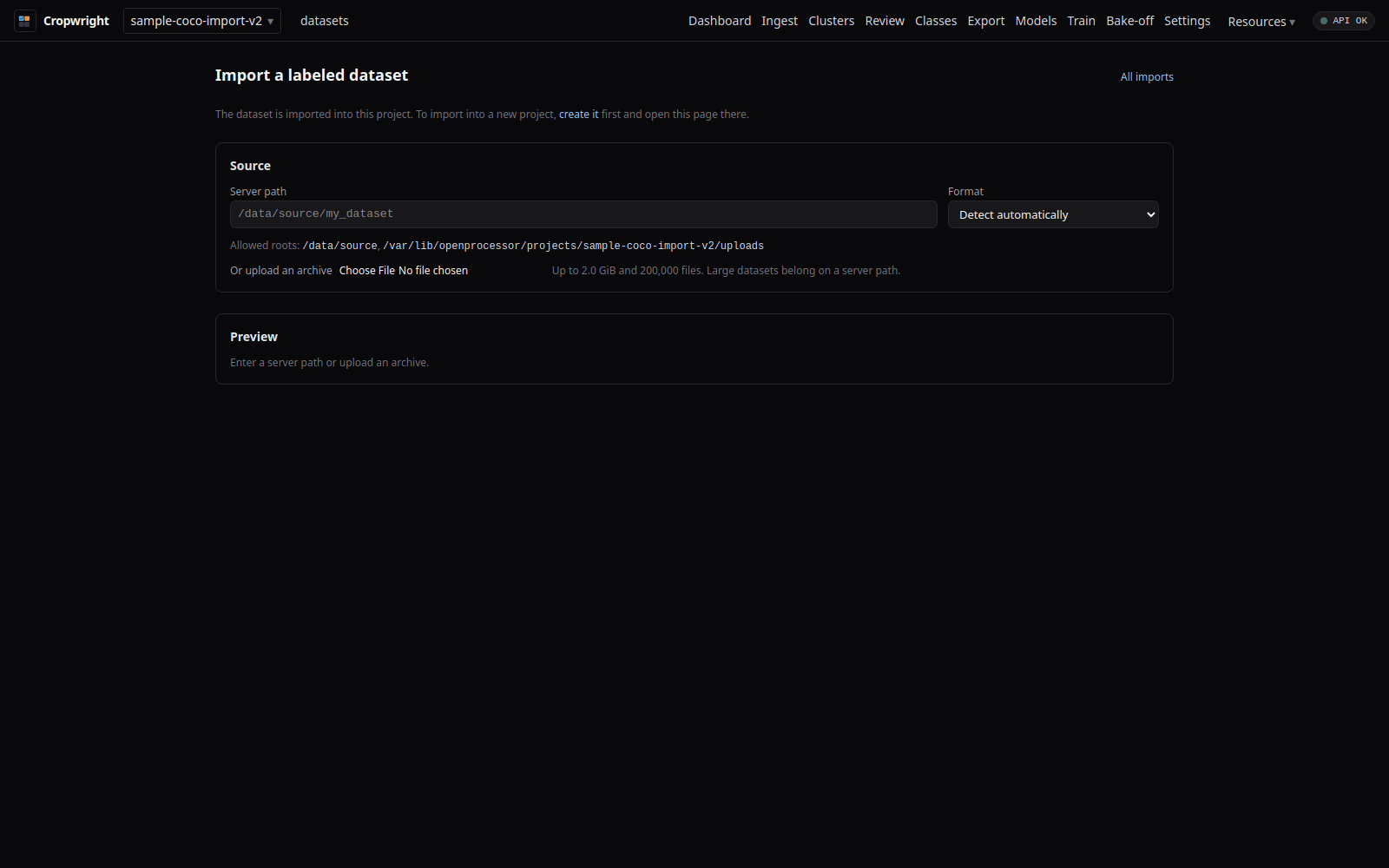Click the uploads allowed root path text
Image resolution: width=1389 pixels, height=868 pixels.
coord(573,247)
